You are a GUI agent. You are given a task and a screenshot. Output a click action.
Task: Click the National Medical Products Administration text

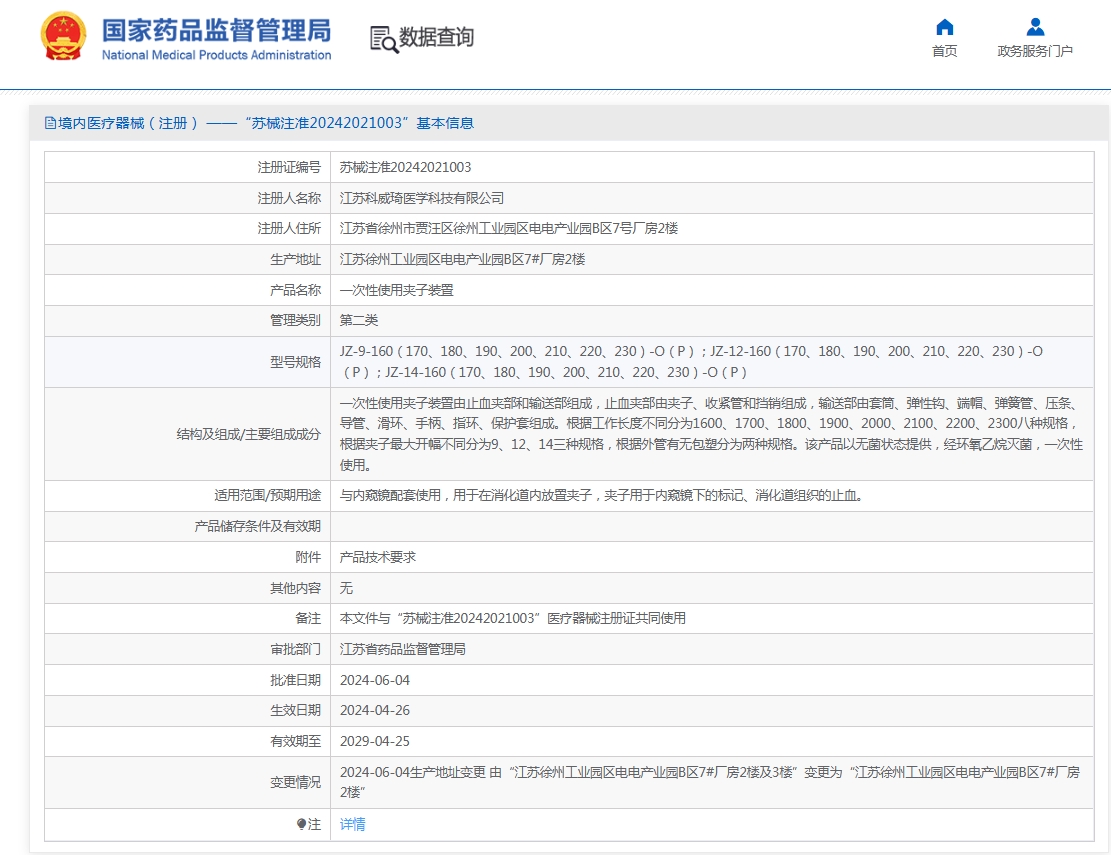[x=216, y=55]
